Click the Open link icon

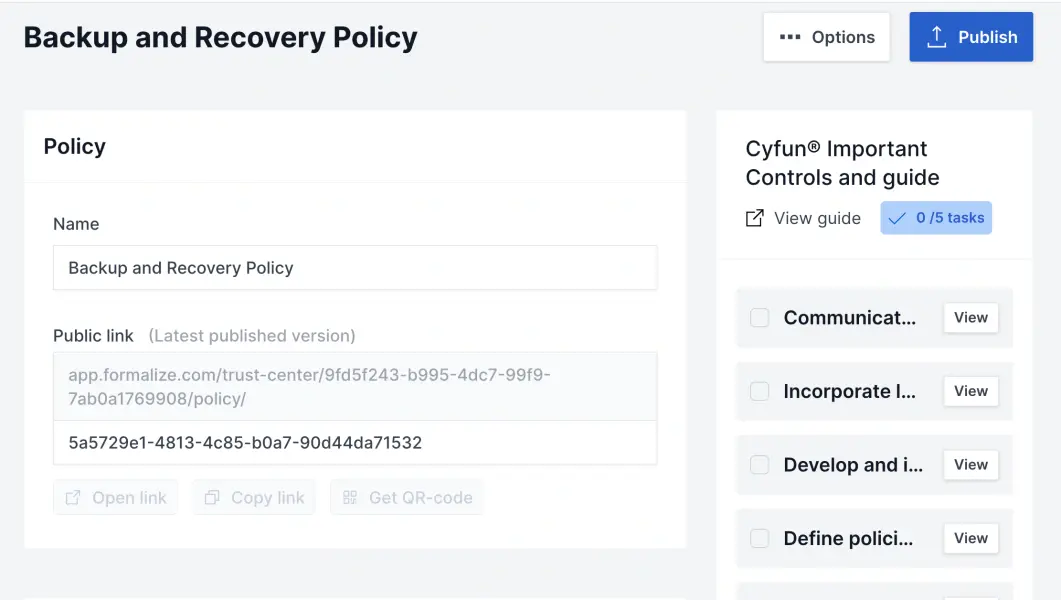point(73,498)
